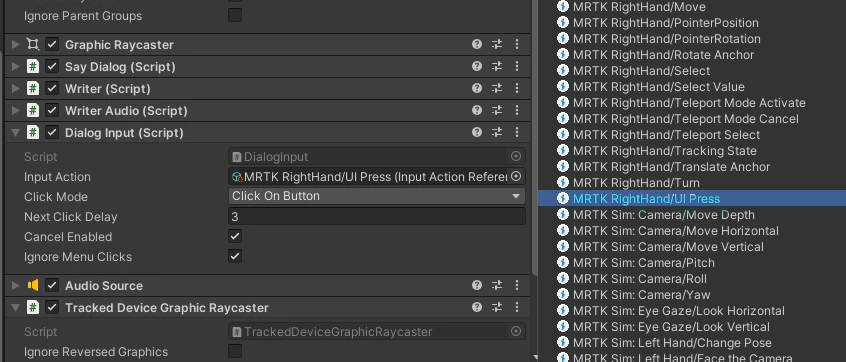This screenshot has height=362, width=846.
Task: Open help for Dialog Input script
Action: coord(476,132)
